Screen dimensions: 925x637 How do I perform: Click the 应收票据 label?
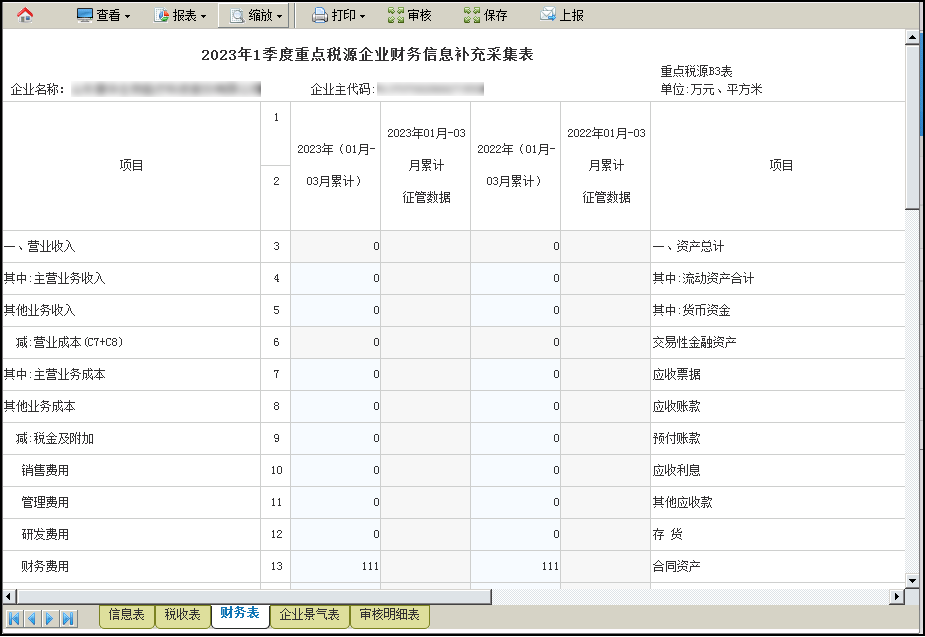coord(677,375)
